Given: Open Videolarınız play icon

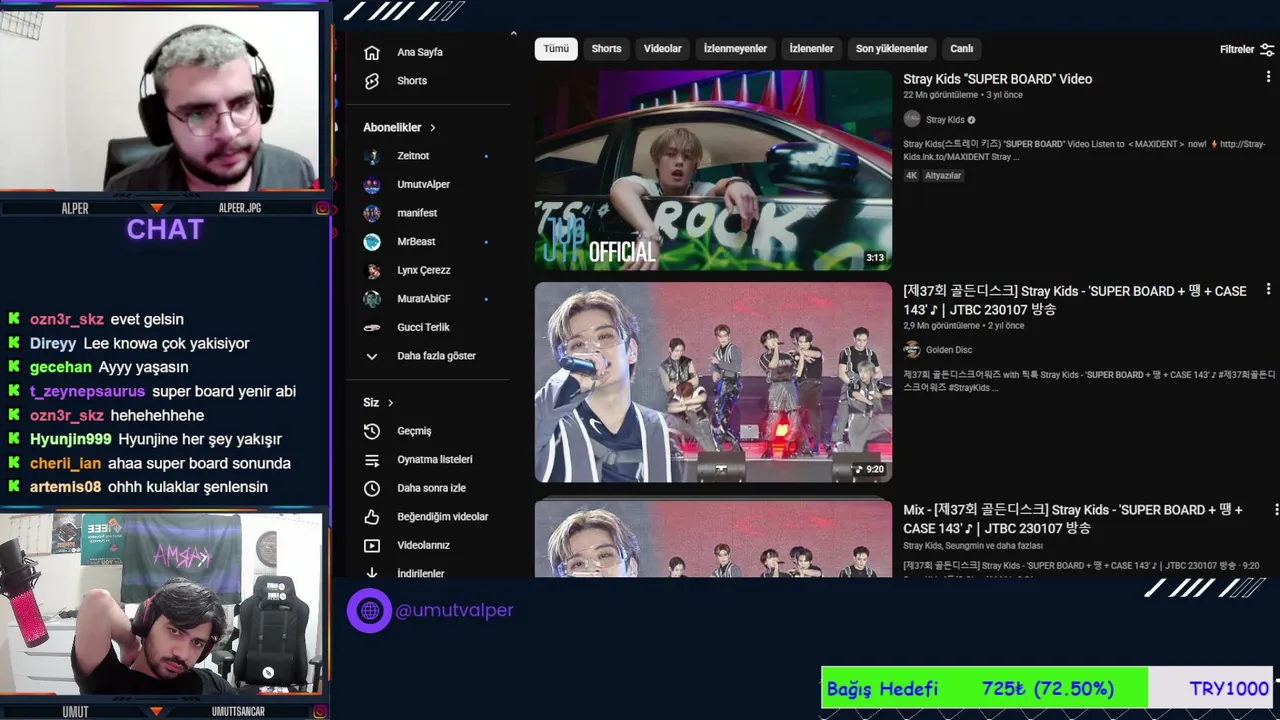Looking at the screenshot, I should coord(372,546).
